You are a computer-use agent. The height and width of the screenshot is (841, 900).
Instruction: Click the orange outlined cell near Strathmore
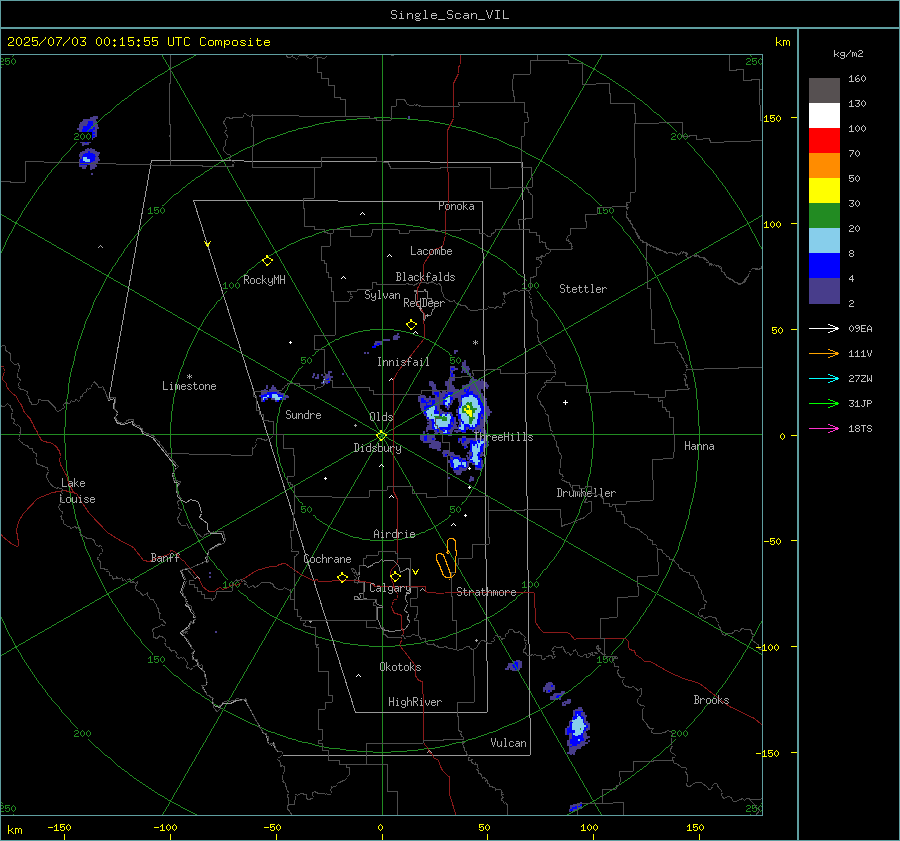pos(447,558)
